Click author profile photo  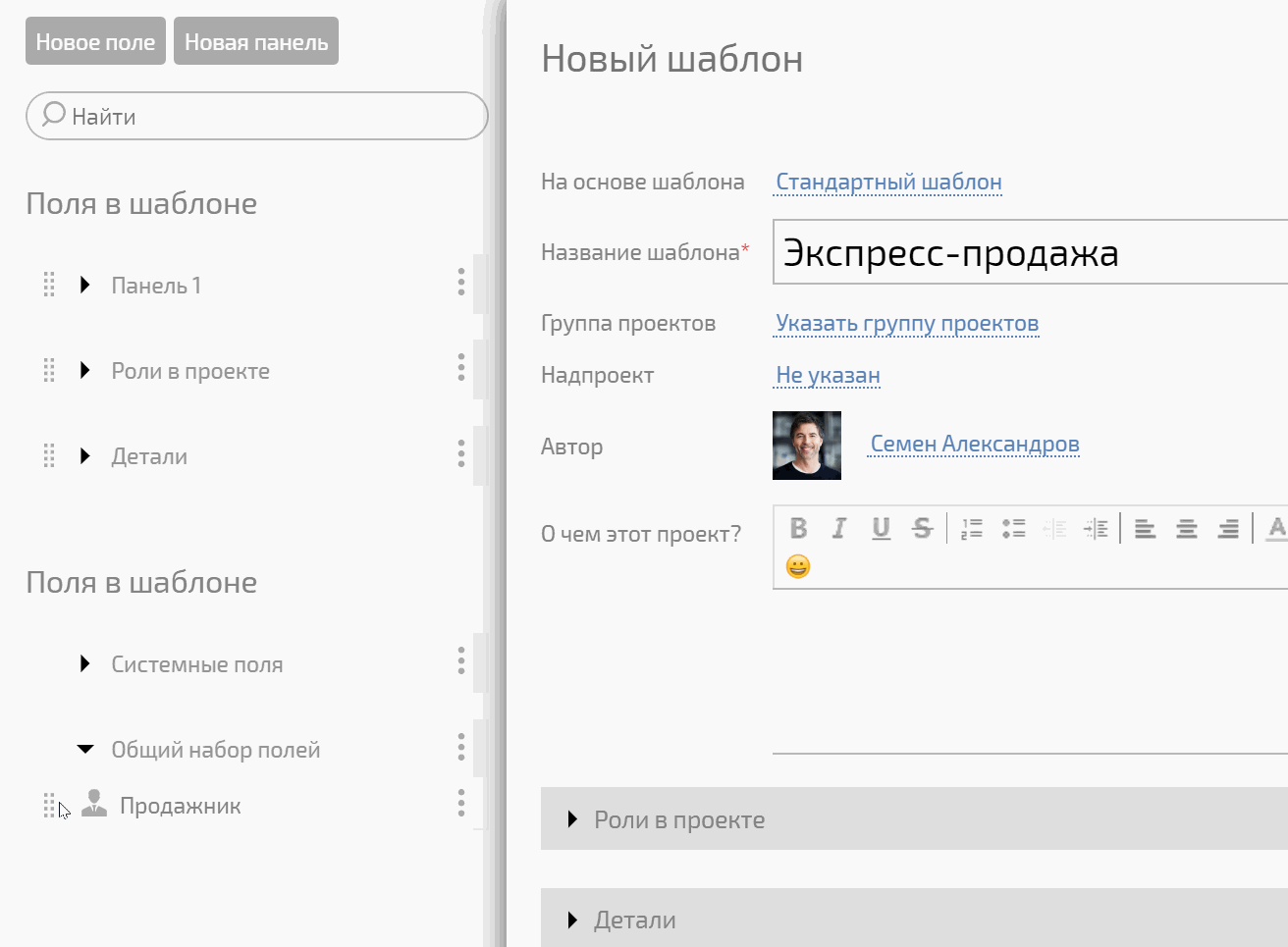[807, 446]
